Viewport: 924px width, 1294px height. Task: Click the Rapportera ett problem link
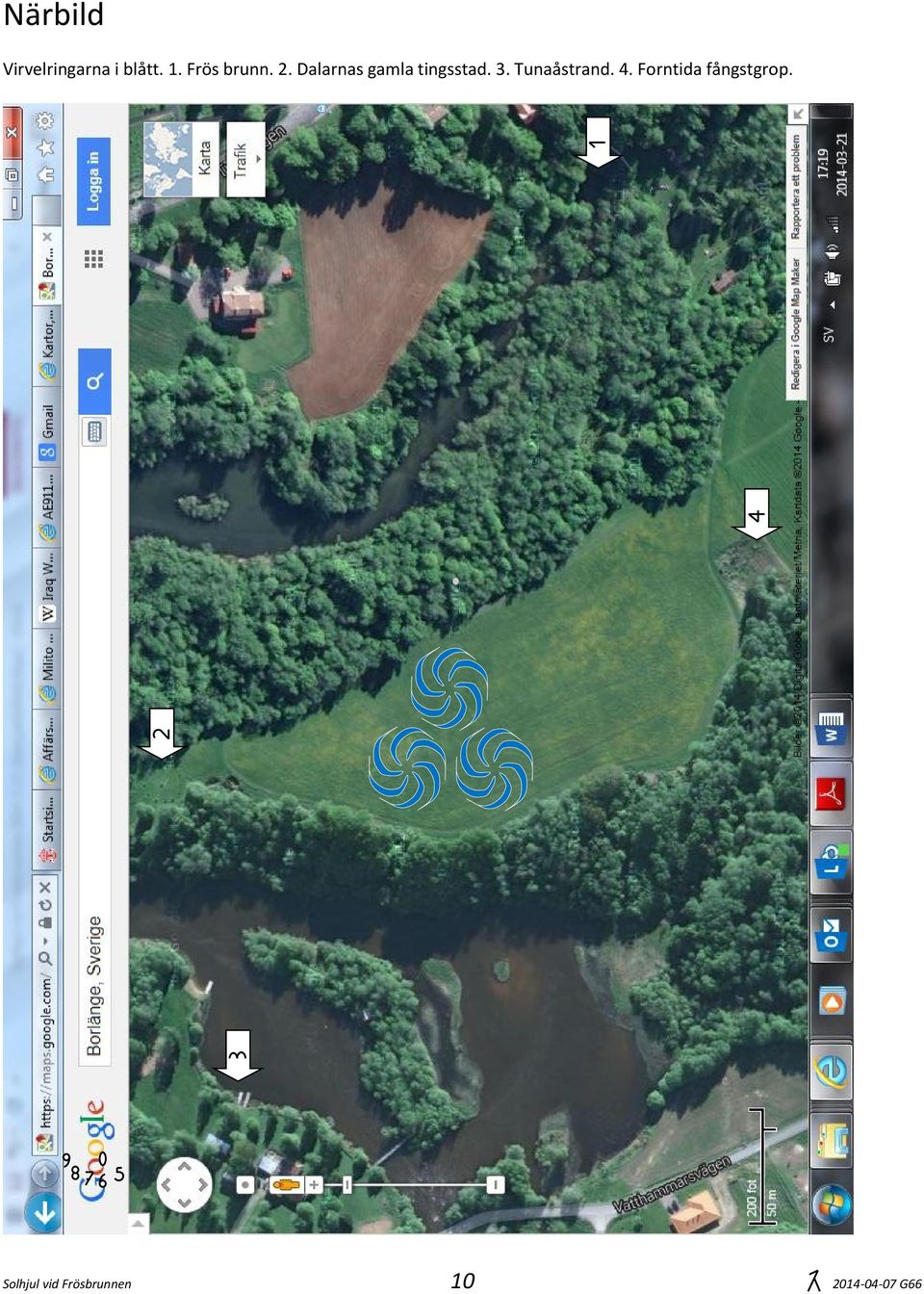797,185
